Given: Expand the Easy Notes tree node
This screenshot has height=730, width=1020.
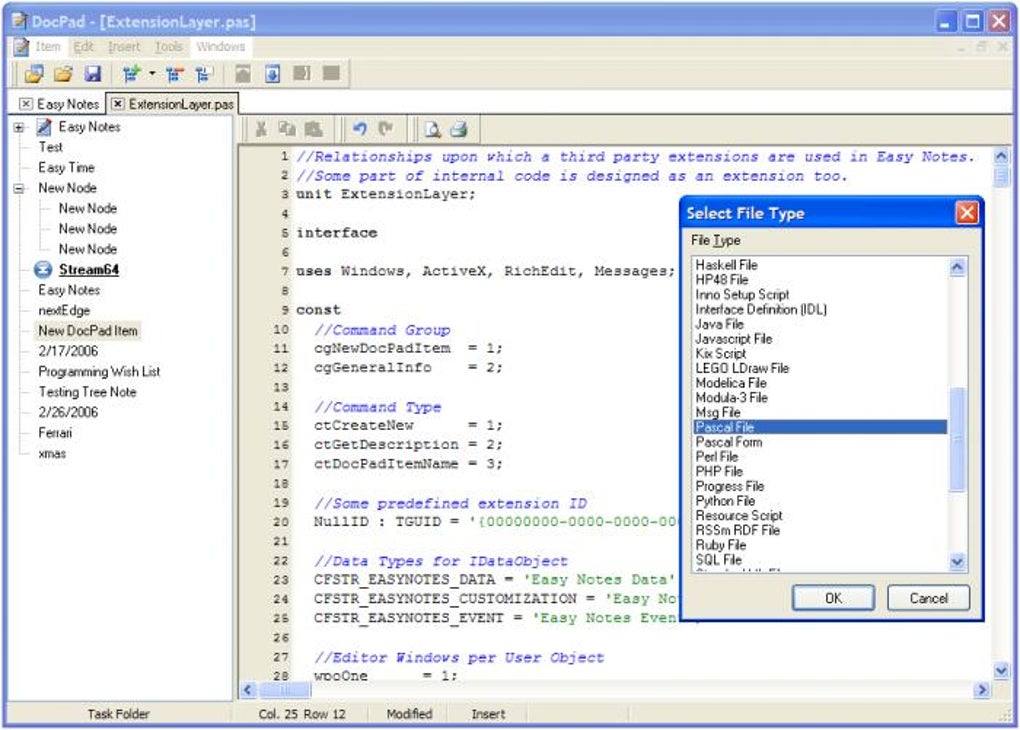Looking at the screenshot, I should pos(19,127).
